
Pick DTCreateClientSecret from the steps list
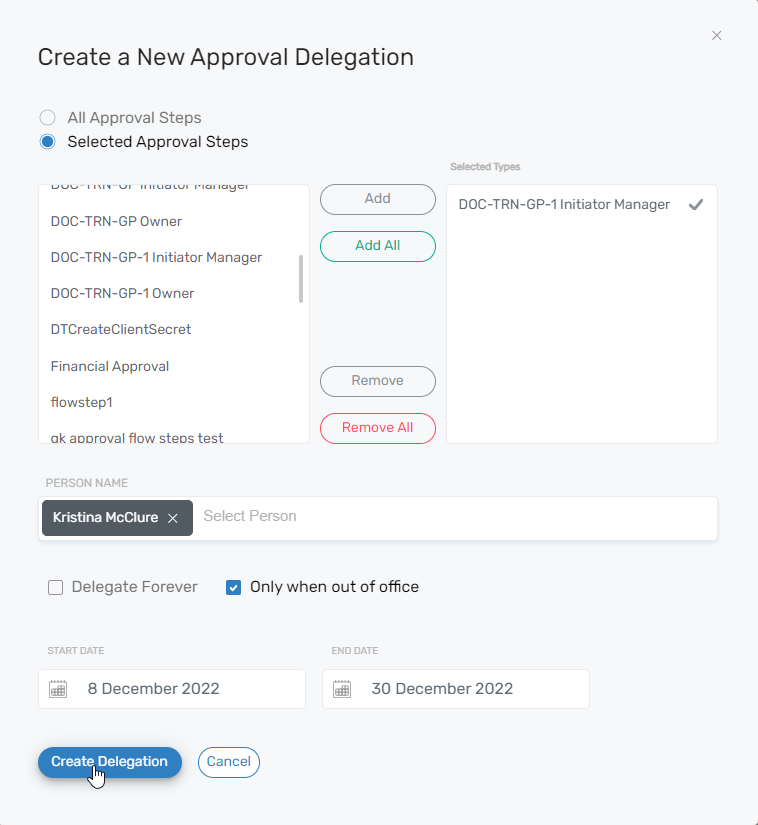click(121, 329)
